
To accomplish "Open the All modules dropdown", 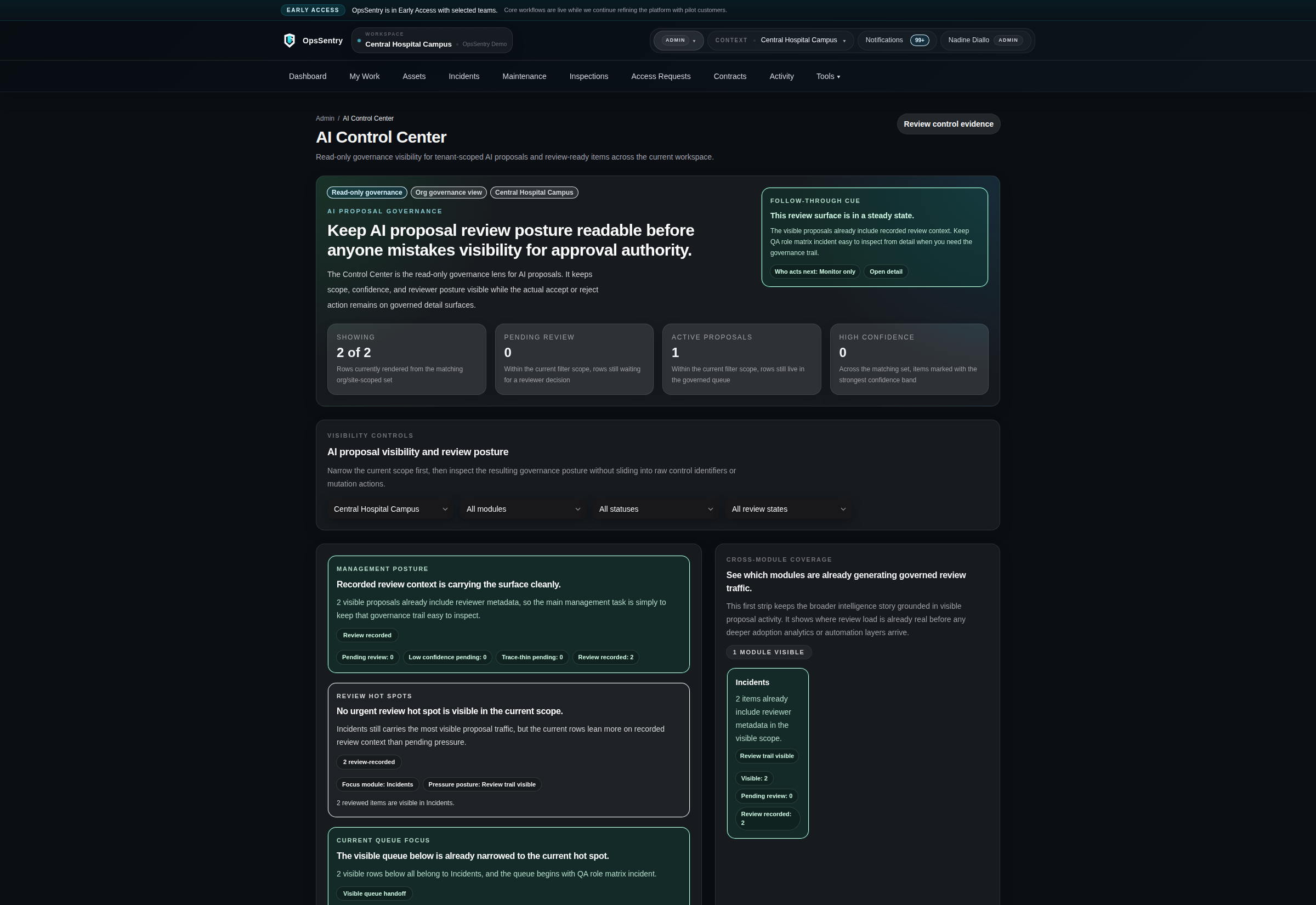I will coord(522,508).
